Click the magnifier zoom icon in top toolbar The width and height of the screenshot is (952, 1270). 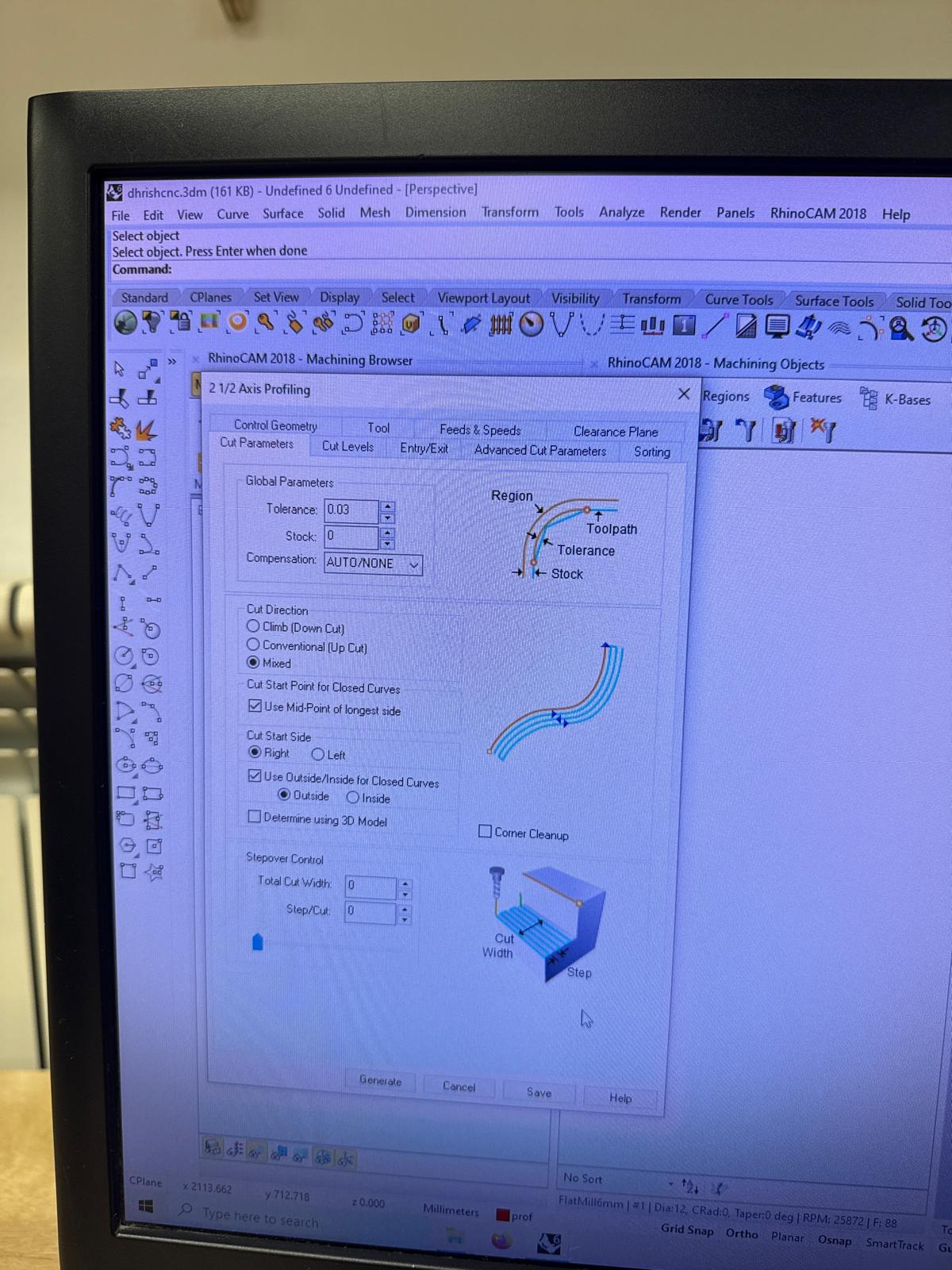pos(900,328)
